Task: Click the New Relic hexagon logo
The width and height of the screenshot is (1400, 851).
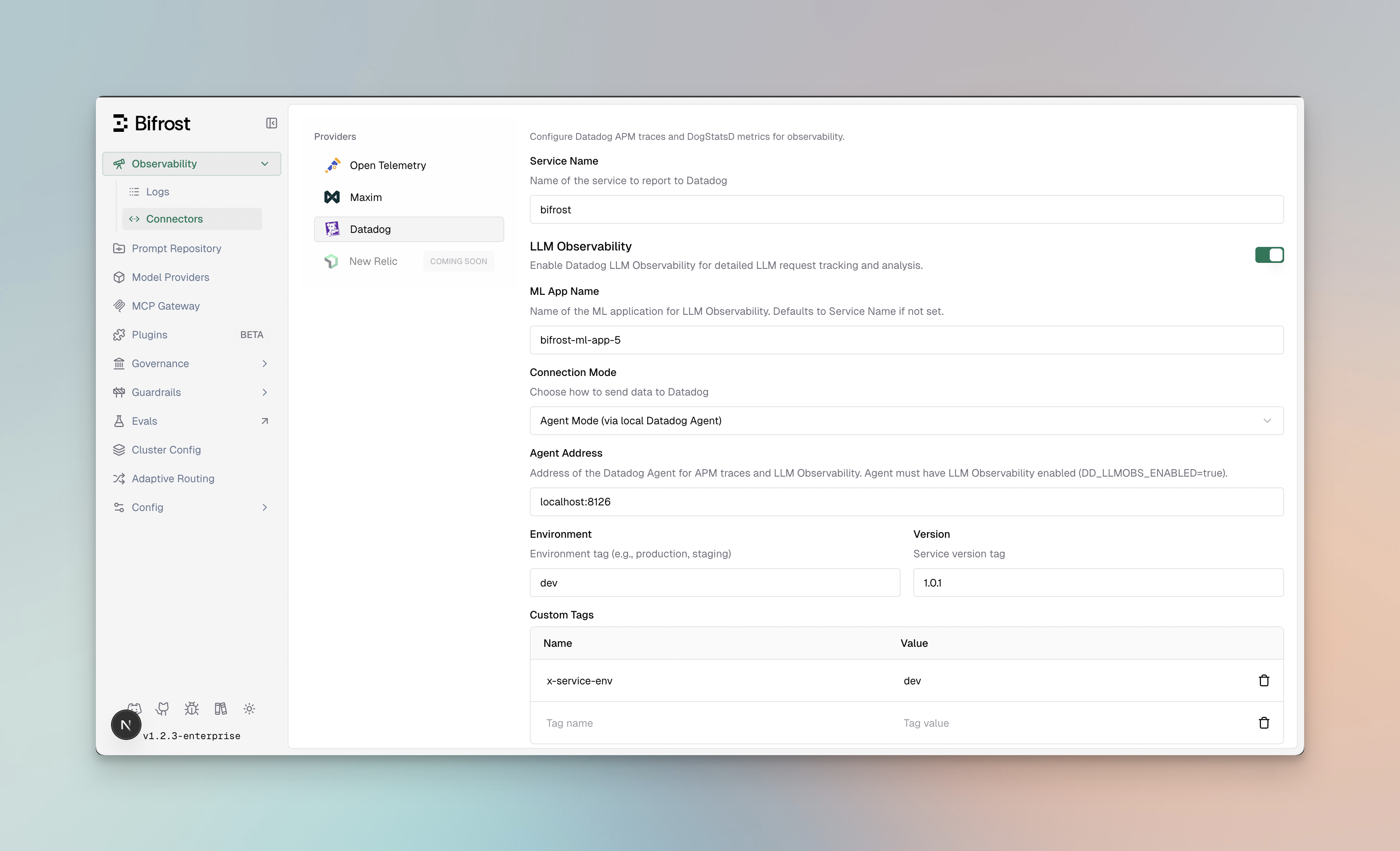Action: pyautogui.click(x=331, y=261)
